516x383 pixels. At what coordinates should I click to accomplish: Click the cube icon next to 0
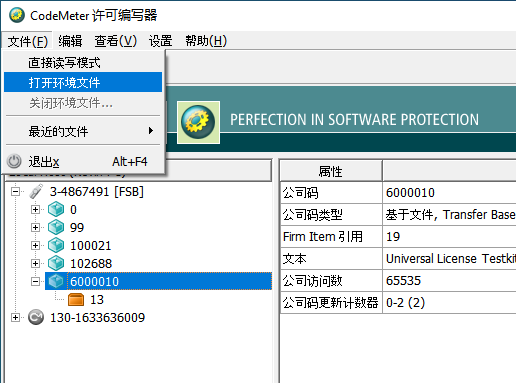[56, 210]
